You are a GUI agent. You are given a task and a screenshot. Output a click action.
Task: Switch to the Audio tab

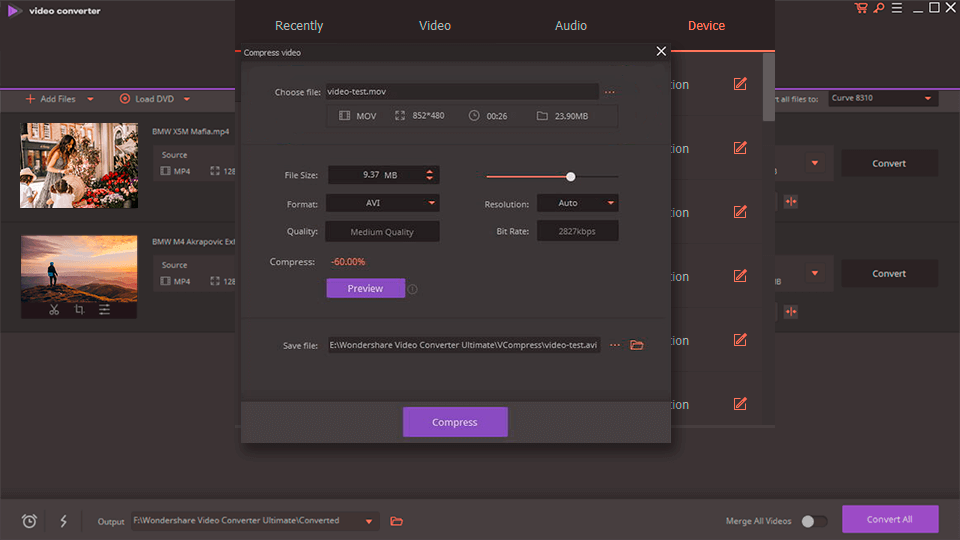571,26
